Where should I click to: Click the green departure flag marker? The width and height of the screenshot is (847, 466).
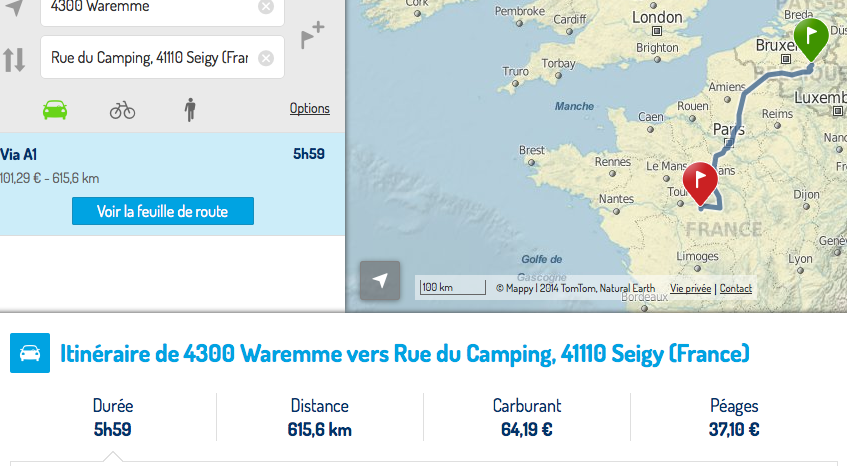810,37
